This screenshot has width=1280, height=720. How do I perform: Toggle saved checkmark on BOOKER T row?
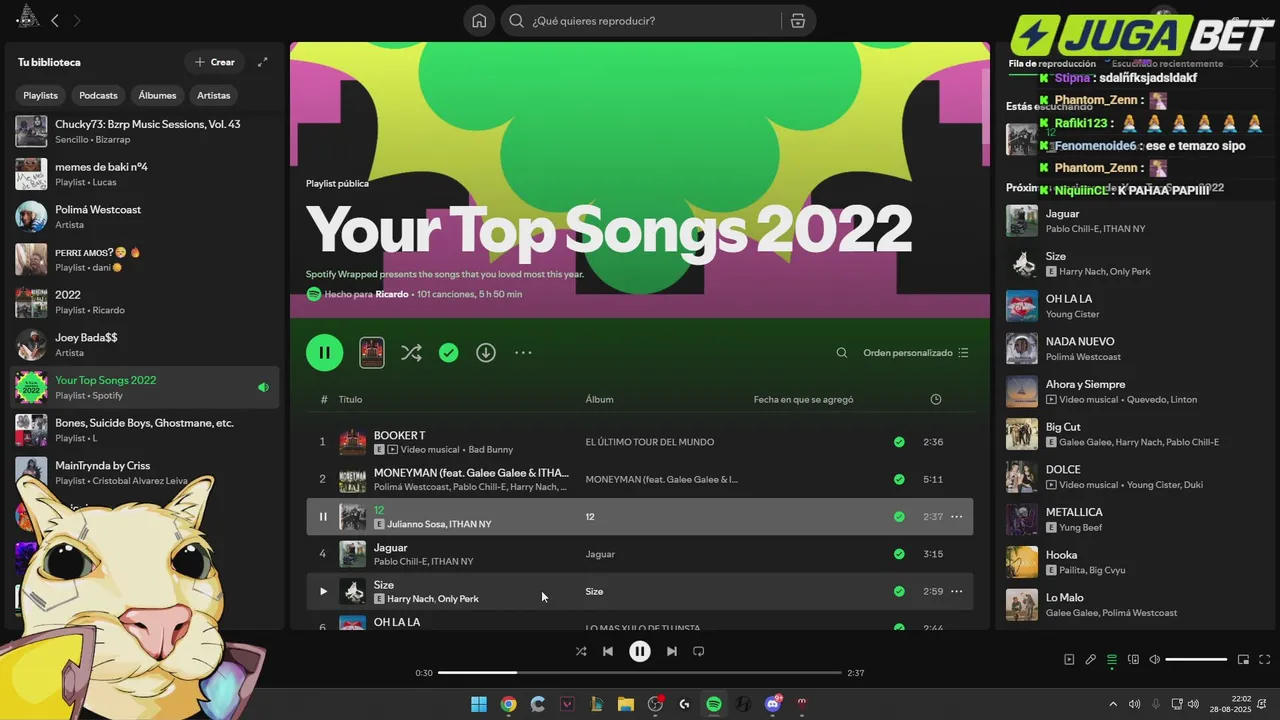[x=899, y=442]
